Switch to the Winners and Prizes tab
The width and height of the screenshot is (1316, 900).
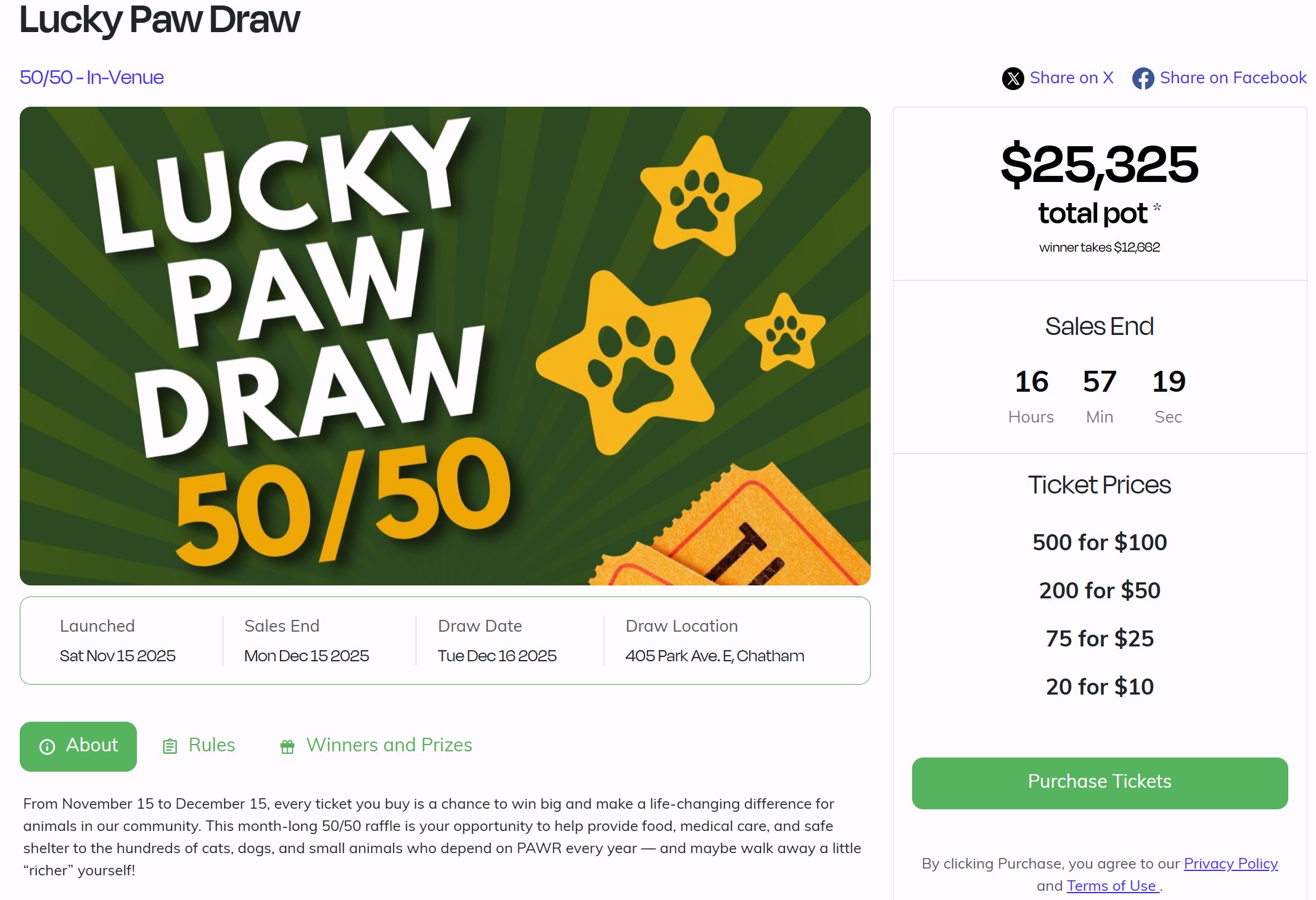[x=389, y=745]
